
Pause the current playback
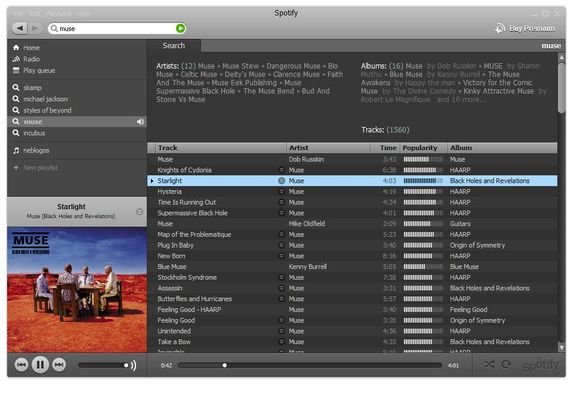pos(40,365)
